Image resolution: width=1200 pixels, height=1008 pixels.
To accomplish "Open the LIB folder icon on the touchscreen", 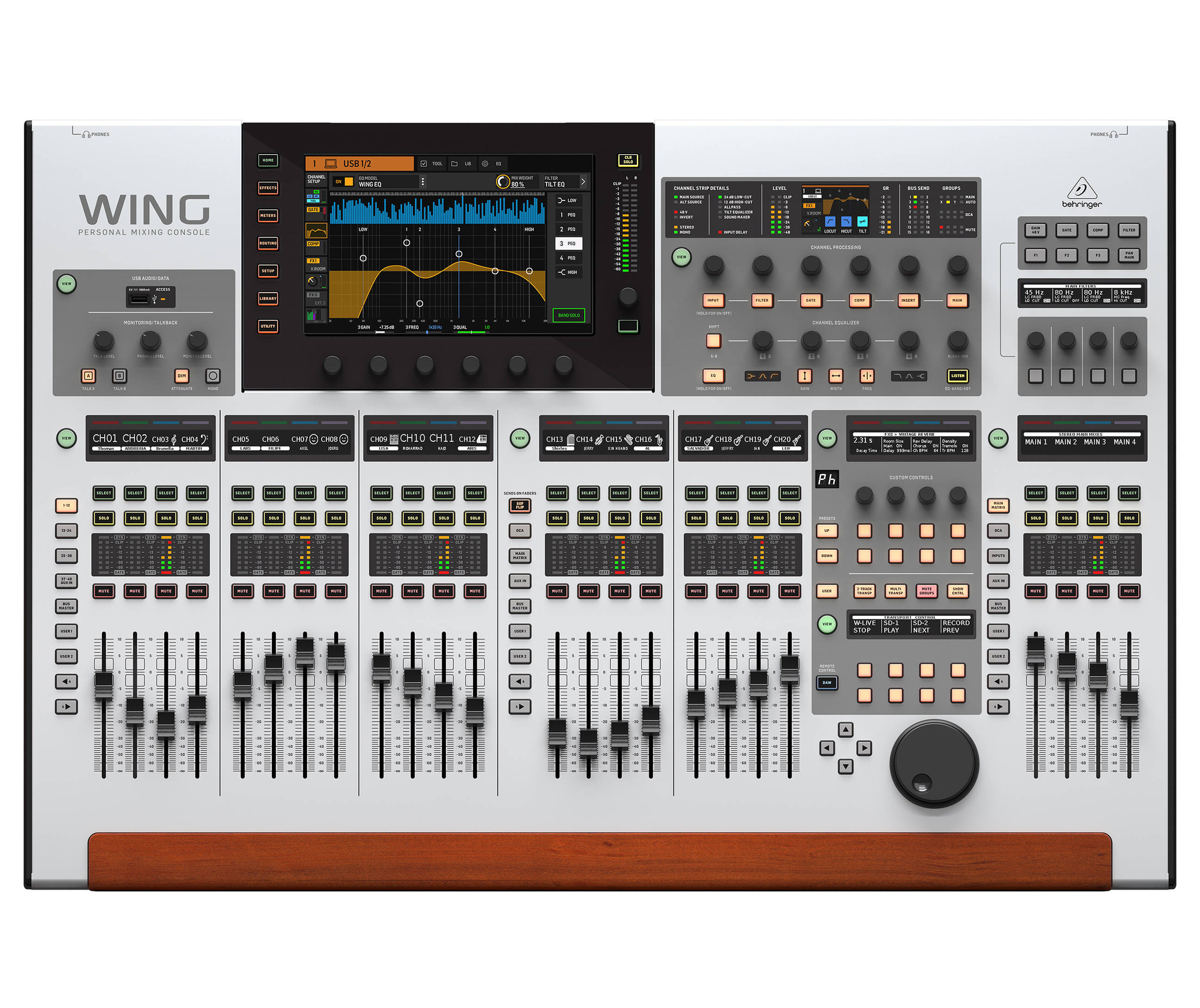I will (454, 164).
